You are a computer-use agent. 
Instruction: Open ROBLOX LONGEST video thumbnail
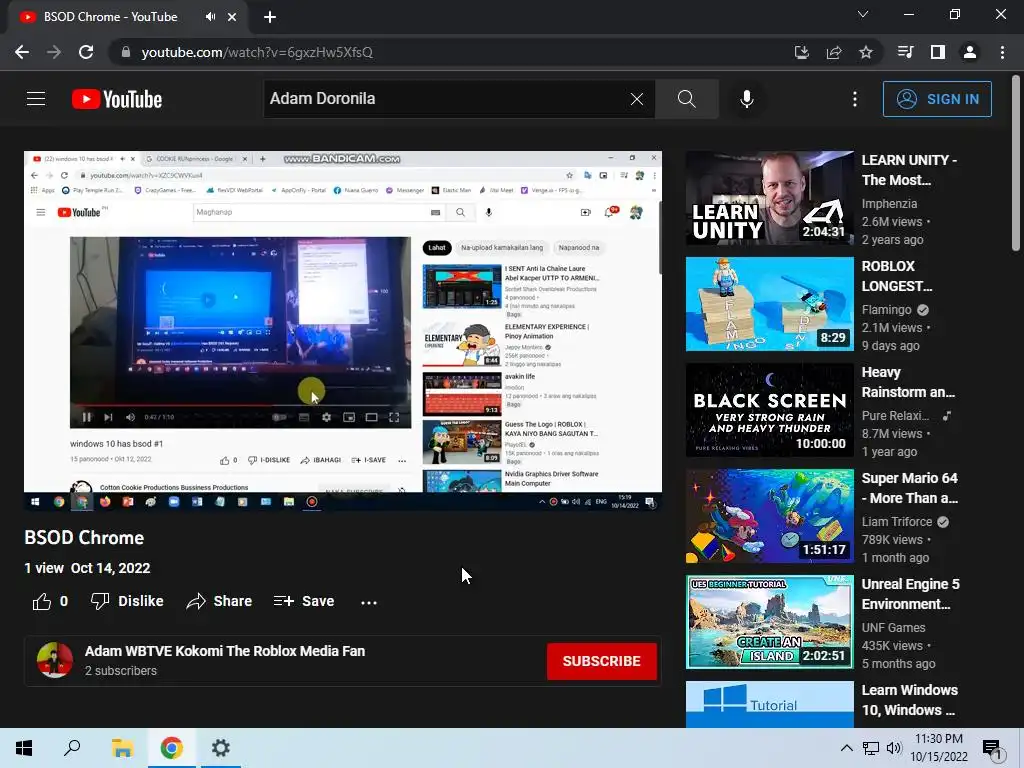coord(769,304)
